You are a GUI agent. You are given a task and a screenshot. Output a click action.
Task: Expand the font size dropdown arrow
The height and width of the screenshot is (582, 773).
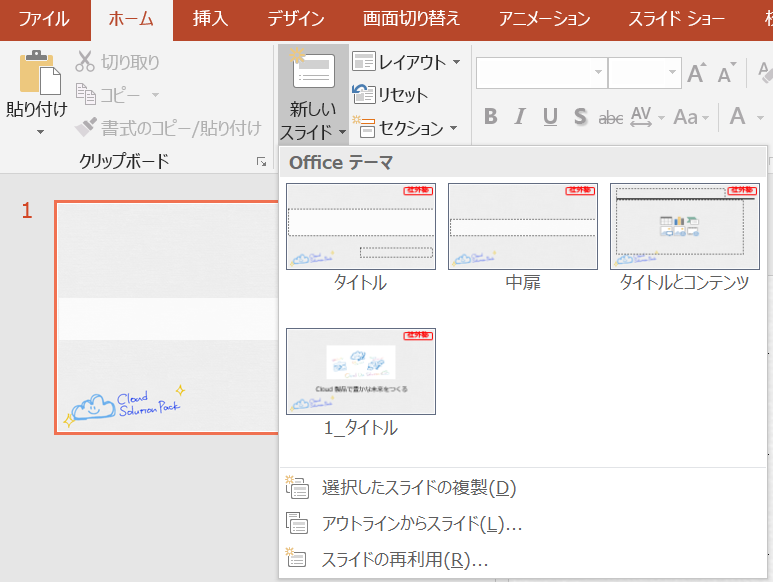click(672, 73)
